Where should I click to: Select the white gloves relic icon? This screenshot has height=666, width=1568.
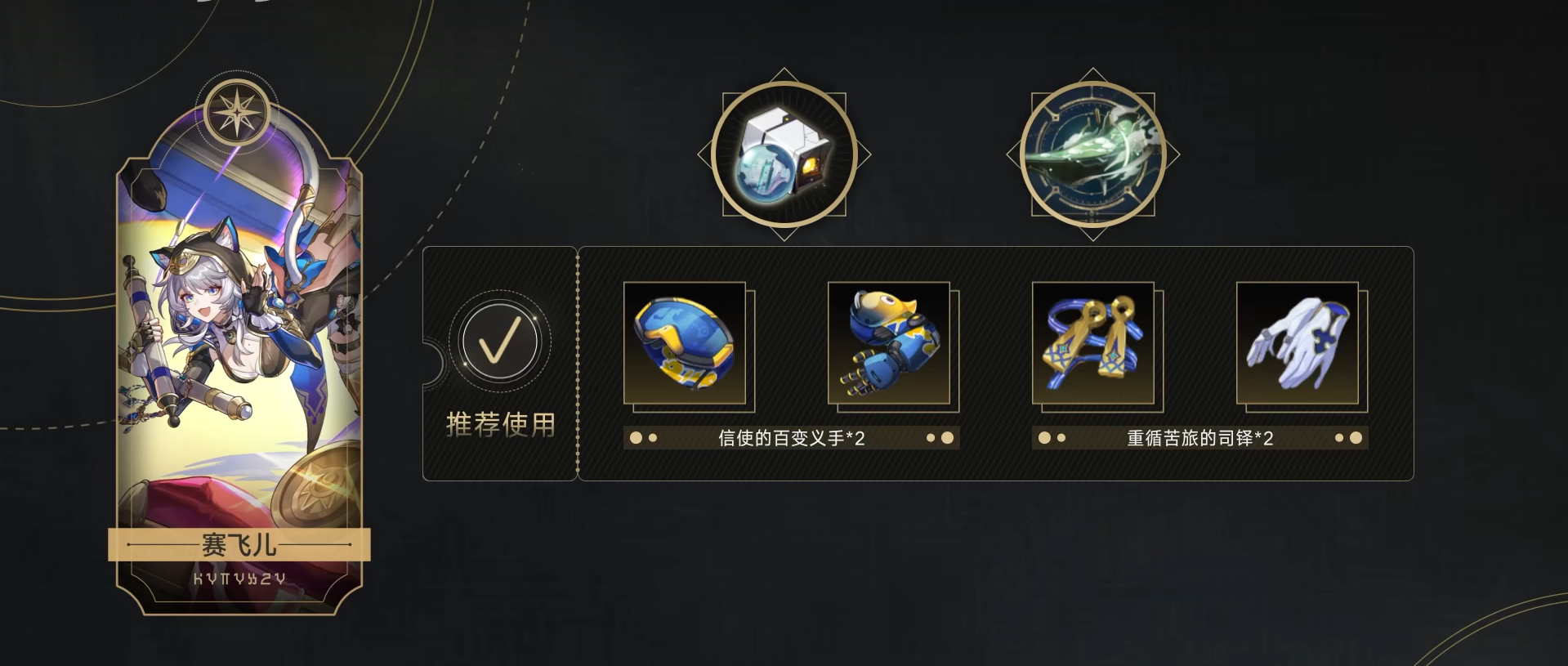tap(1298, 343)
